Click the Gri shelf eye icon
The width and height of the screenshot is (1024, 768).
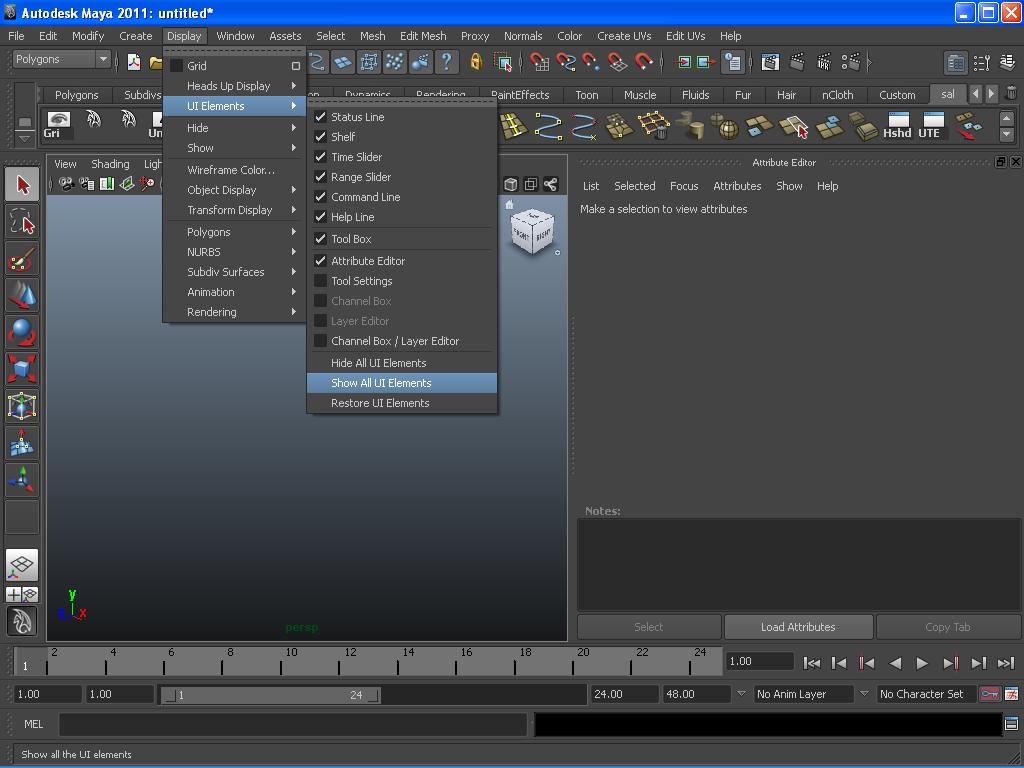pos(58,125)
